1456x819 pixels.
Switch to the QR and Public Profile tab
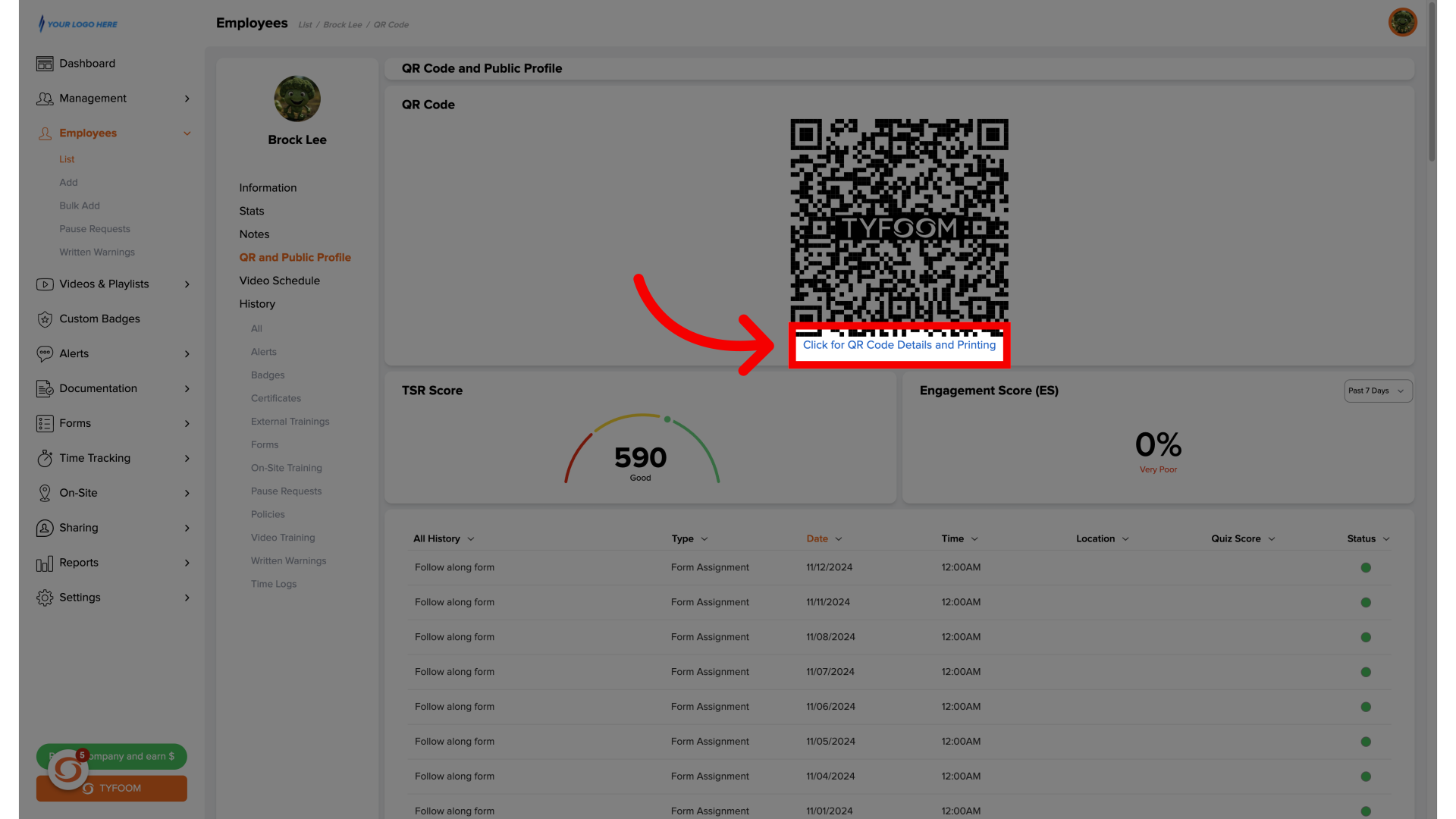click(295, 257)
